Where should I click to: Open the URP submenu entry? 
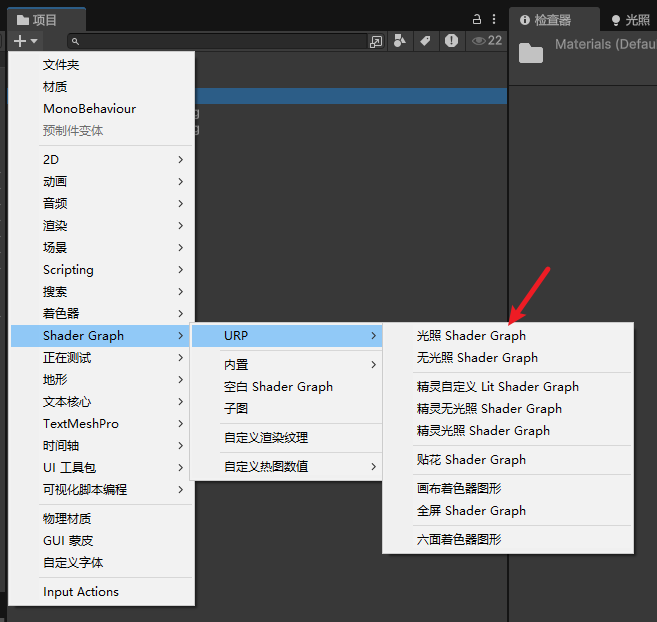tap(287, 336)
